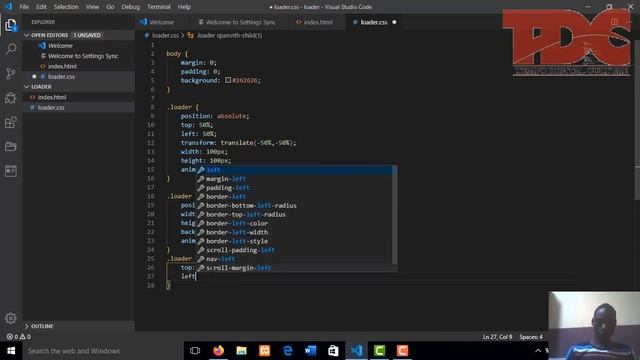Switch to the loader.css tab
Image resolution: width=640 pixels, height=360 pixels.
click(373, 22)
